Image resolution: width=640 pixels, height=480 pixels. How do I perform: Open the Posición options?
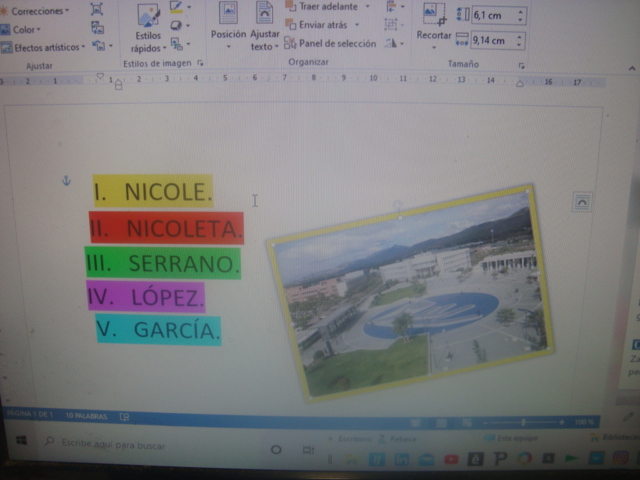coord(228,26)
